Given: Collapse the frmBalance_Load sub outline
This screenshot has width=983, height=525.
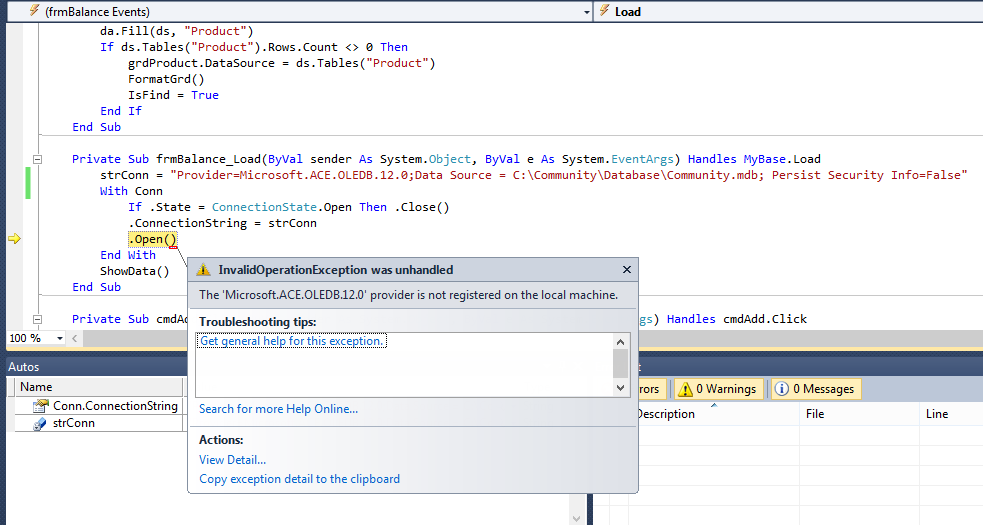Looking at the screenshot, I should tap(38, 159).
